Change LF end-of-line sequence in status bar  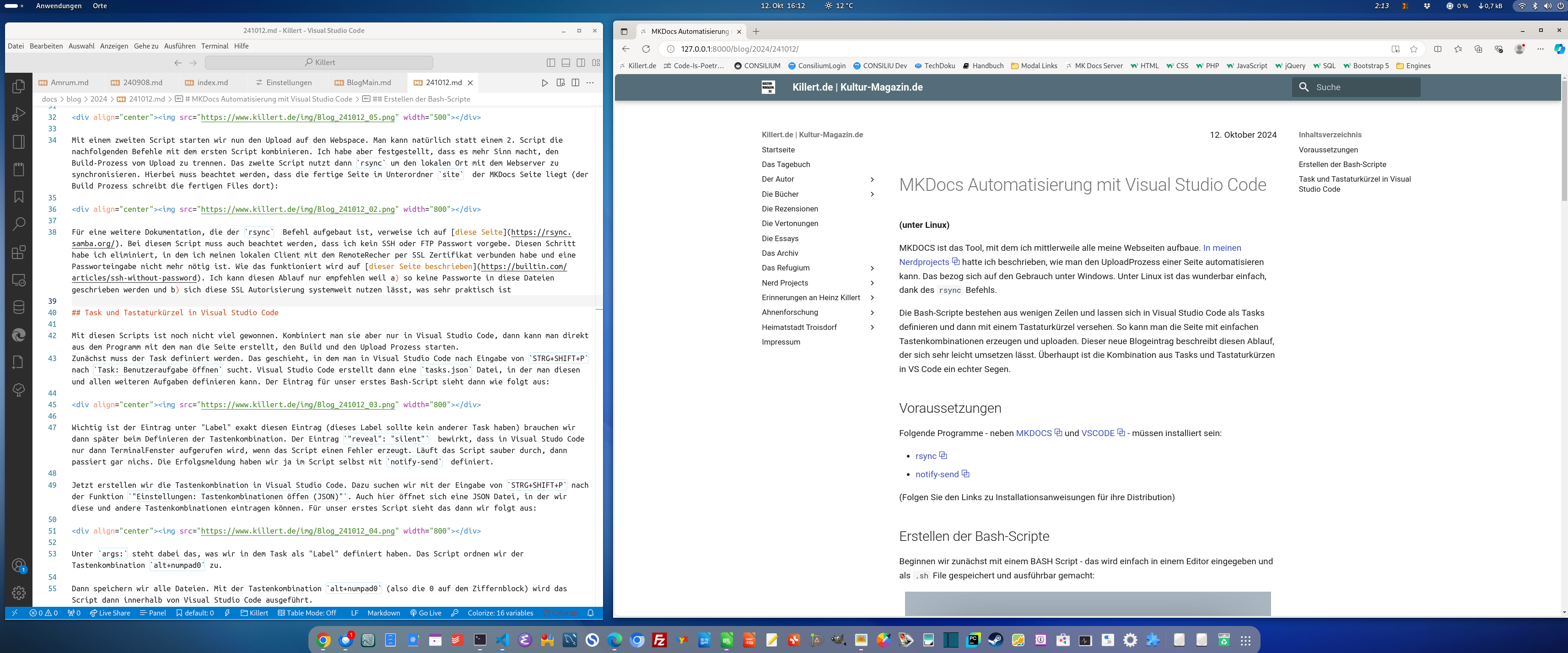point(354,613)
